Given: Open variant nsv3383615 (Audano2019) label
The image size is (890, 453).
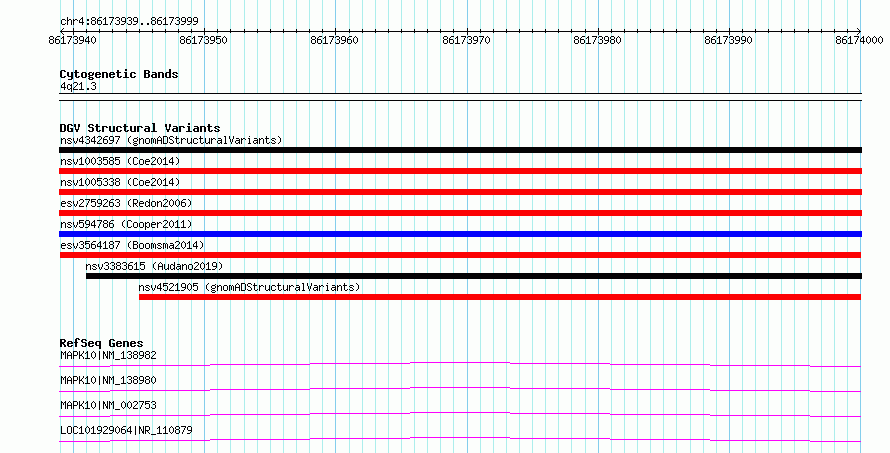Looking at the screenshot, I should tap(154, 266).
